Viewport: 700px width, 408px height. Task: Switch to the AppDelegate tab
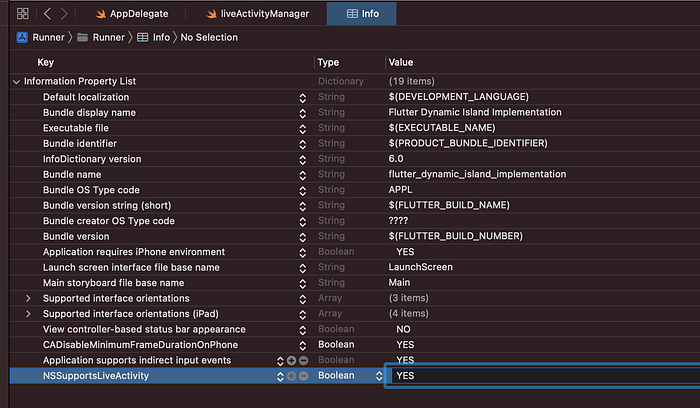point(132,14)
